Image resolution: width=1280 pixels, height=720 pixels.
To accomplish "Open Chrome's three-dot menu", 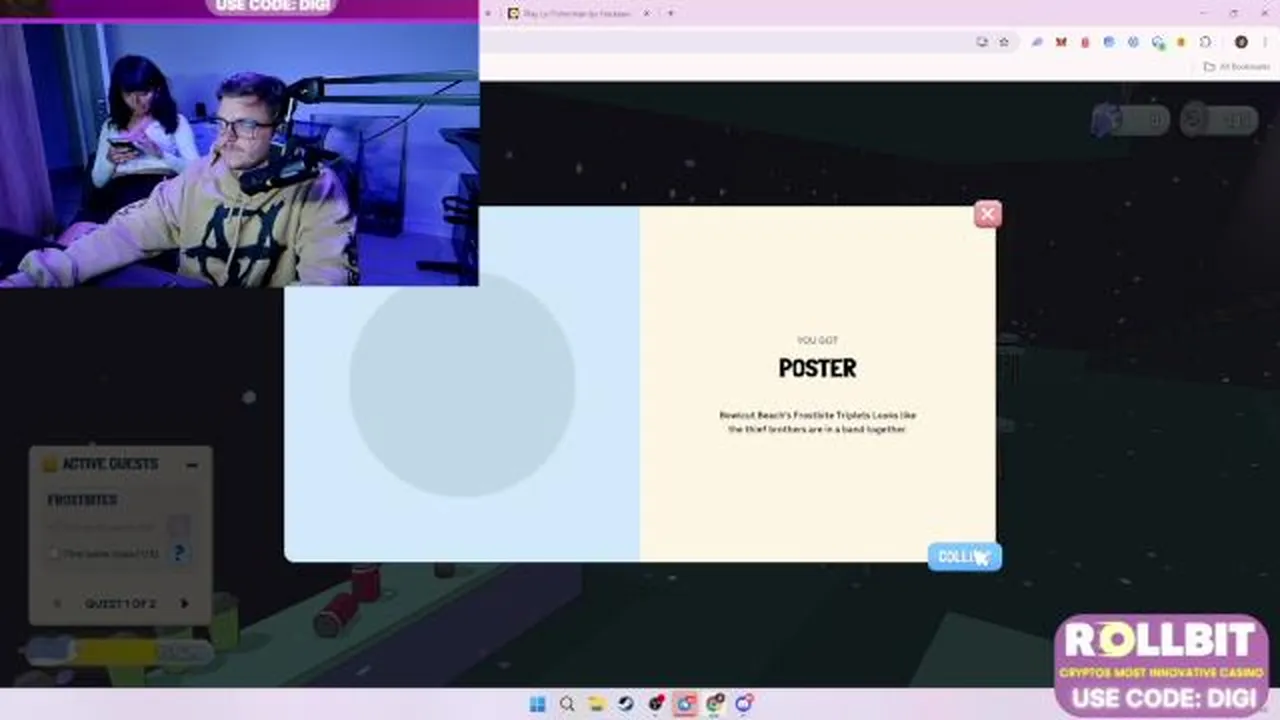I will pos(1264,42).
